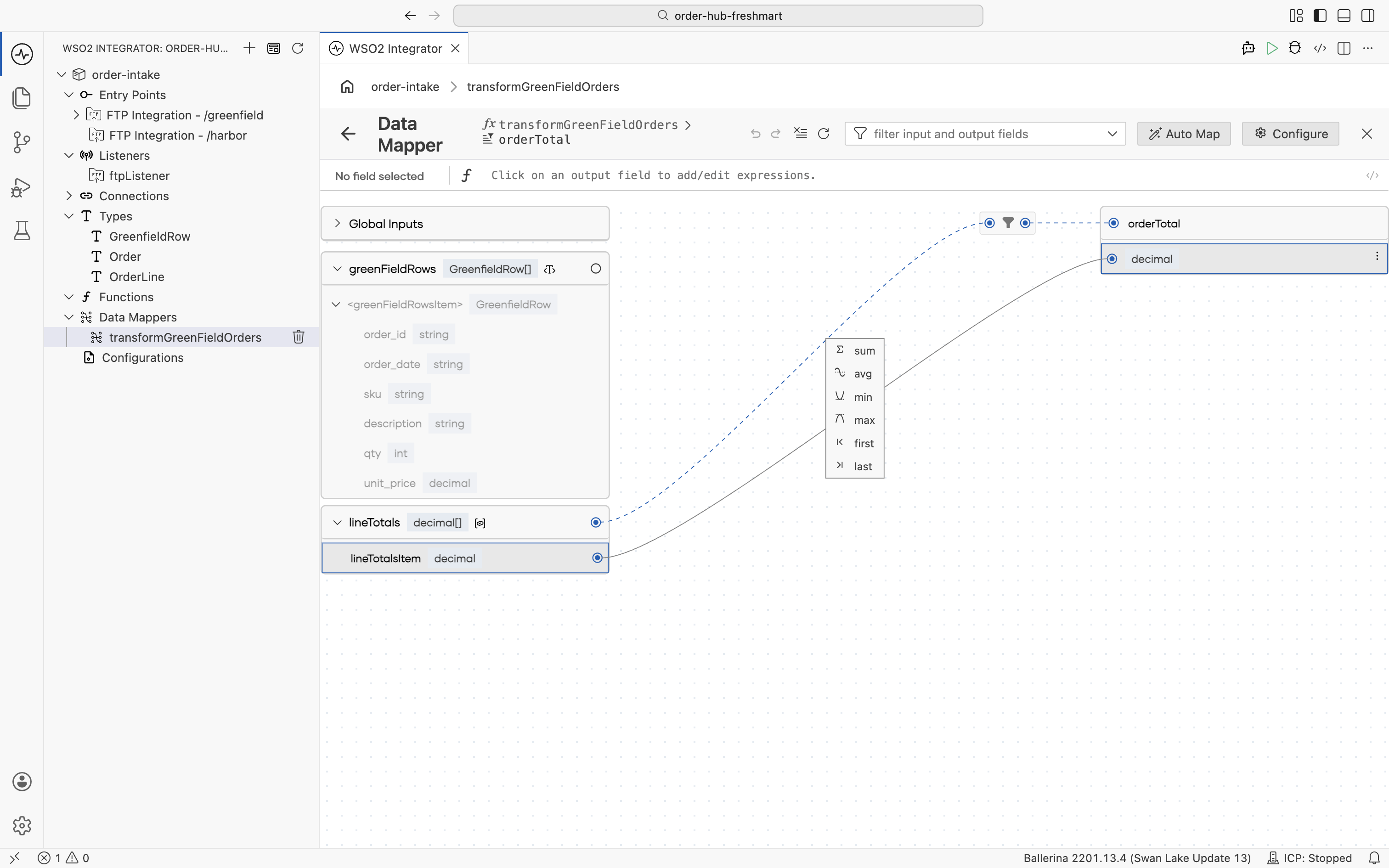This screenshot has width=1389, height=868.
Task: Open the ftpListener item
Action: (x=139, y=175)
